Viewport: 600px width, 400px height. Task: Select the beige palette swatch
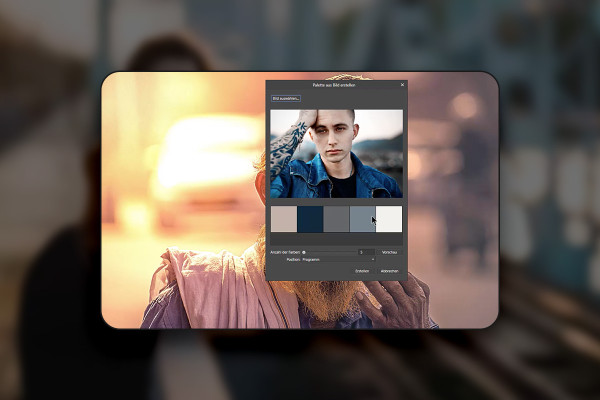tap(284, 219)
